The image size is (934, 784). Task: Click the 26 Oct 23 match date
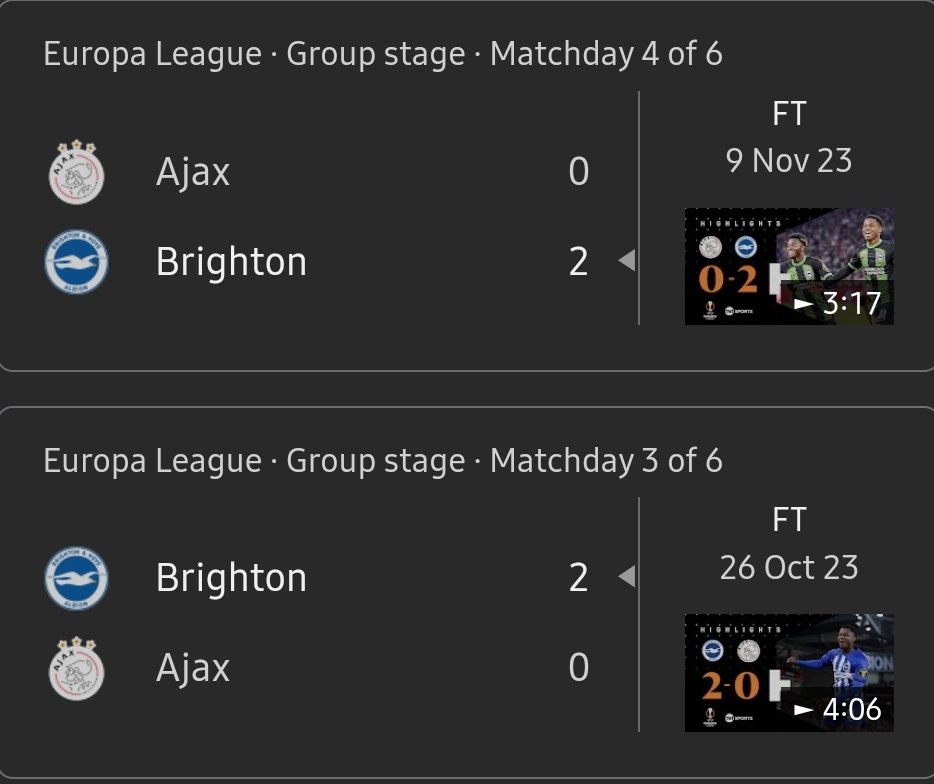point(789,568)
